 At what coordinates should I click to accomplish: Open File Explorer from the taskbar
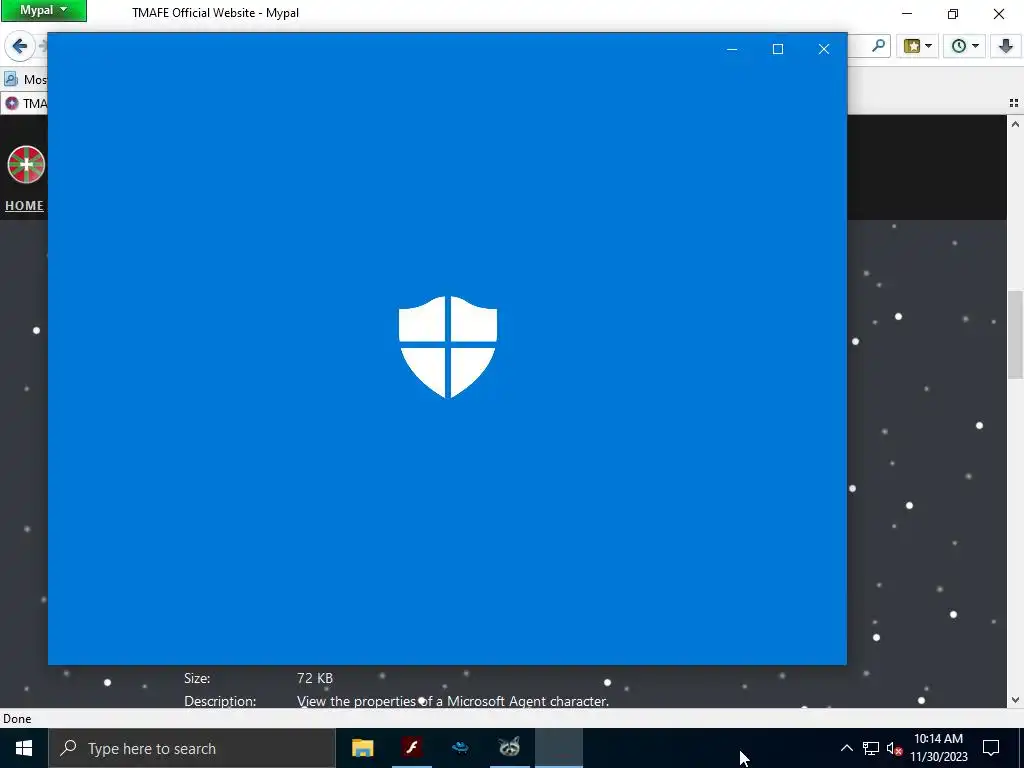362,748
